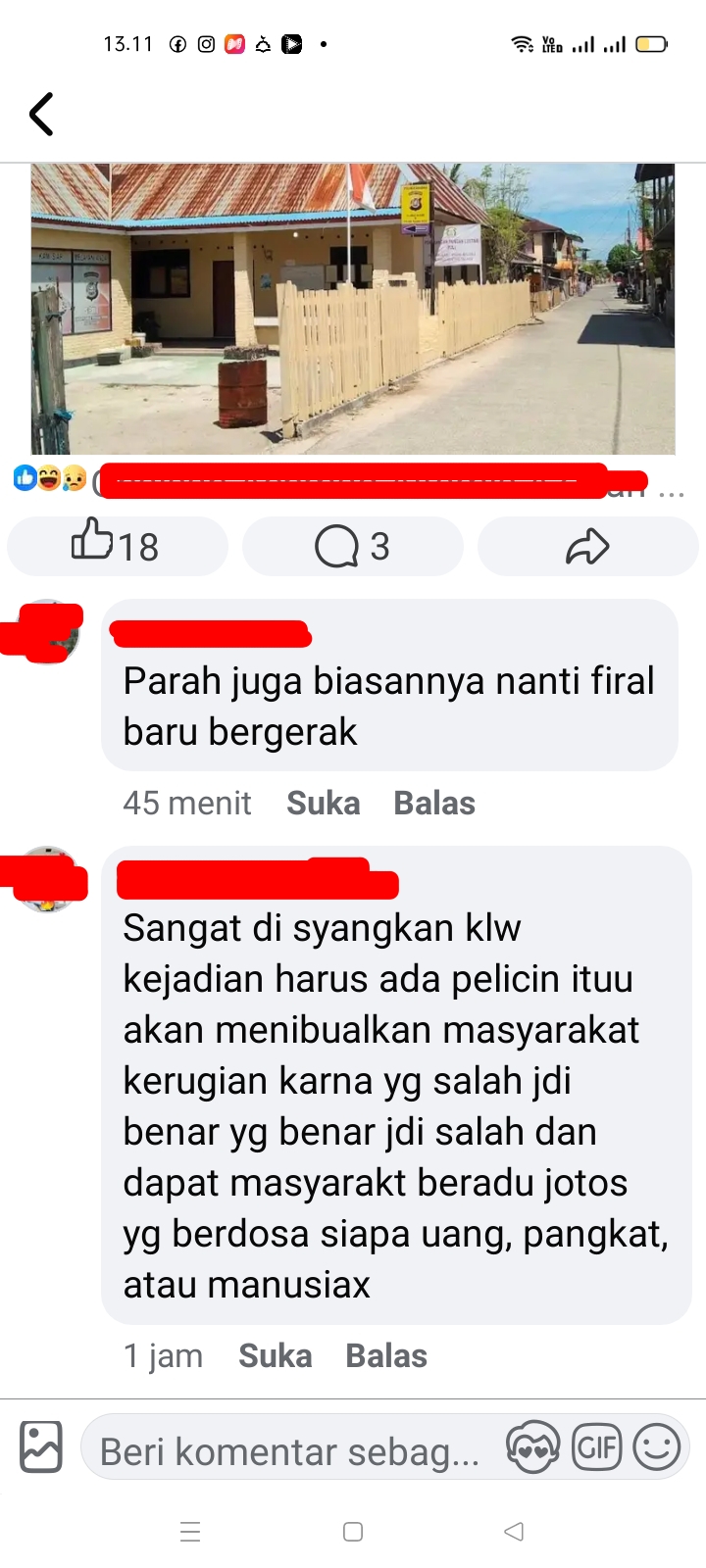
Task: Tap the Android home square button
Action: (x=353, y=1532)
